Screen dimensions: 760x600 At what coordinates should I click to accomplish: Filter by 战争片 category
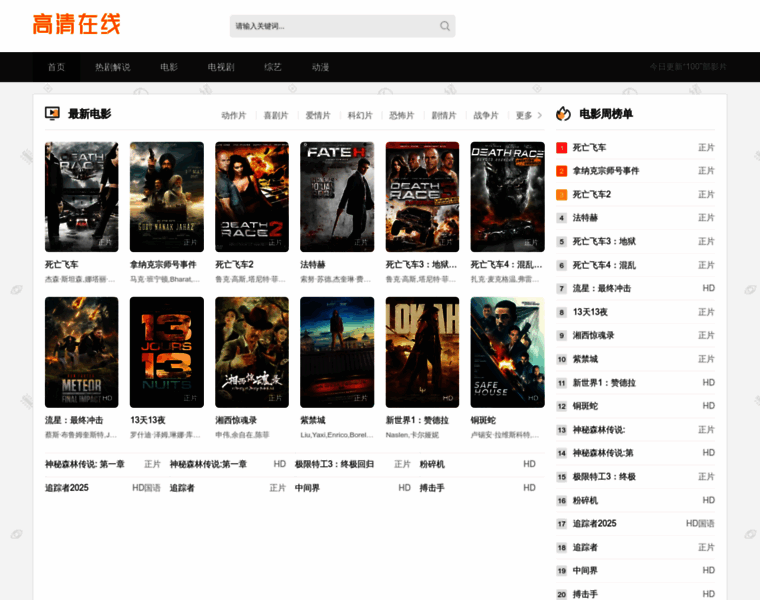pos(486,115)
